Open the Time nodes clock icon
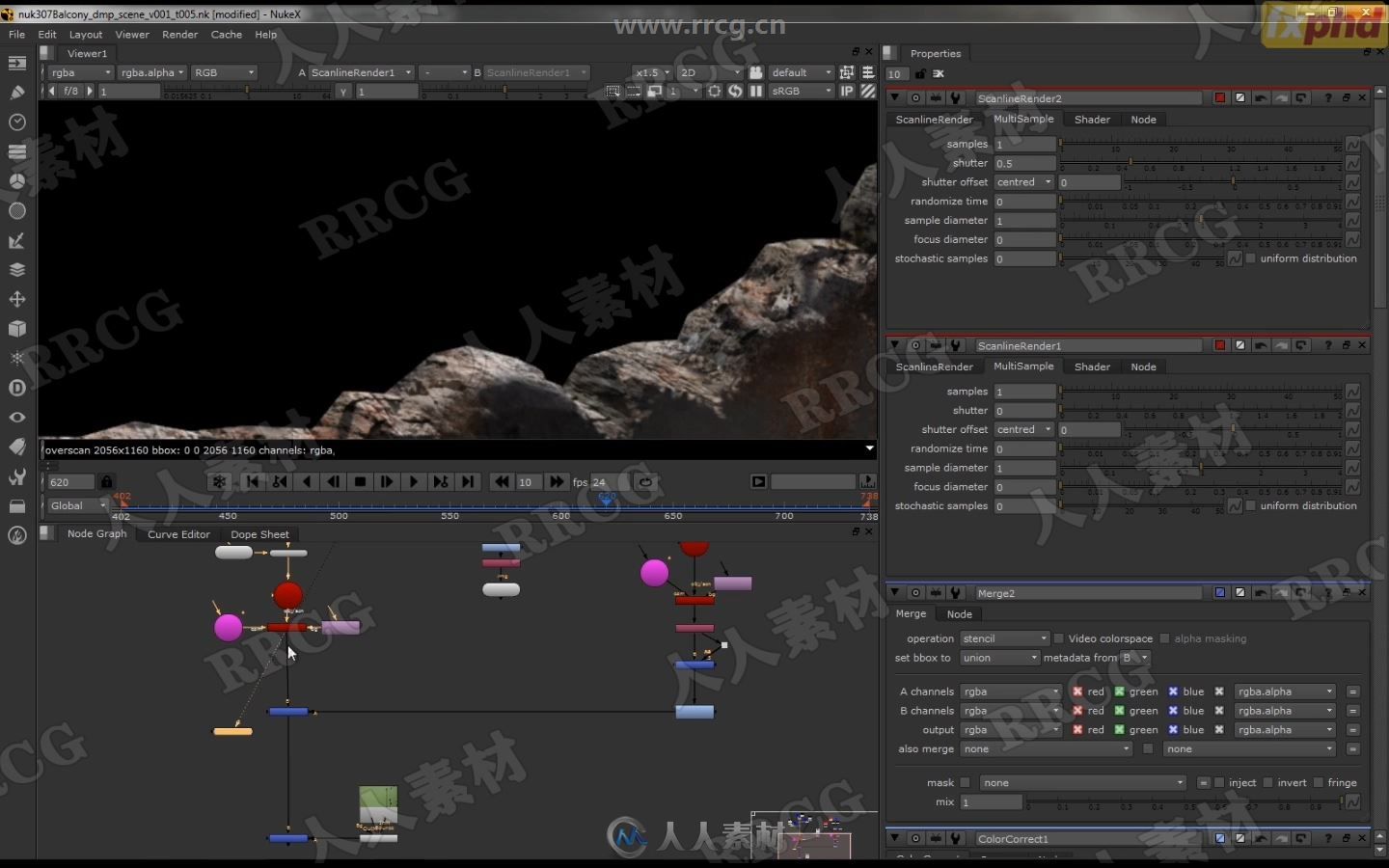This screenshot has width=1389, height=868. pos(16,122)
